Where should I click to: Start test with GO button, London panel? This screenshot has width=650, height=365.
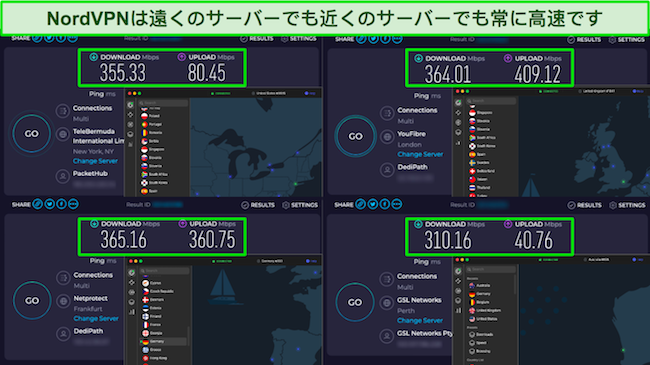click(355, 136)
